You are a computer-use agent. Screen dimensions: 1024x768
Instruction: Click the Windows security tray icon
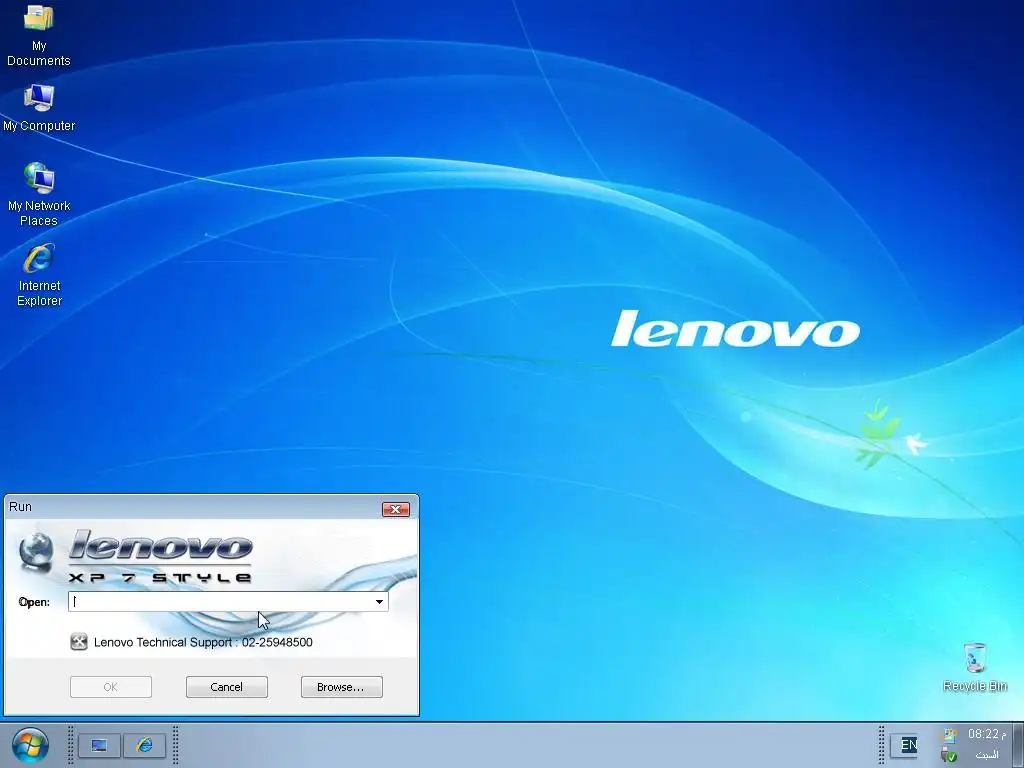click(x=949, y=735)
